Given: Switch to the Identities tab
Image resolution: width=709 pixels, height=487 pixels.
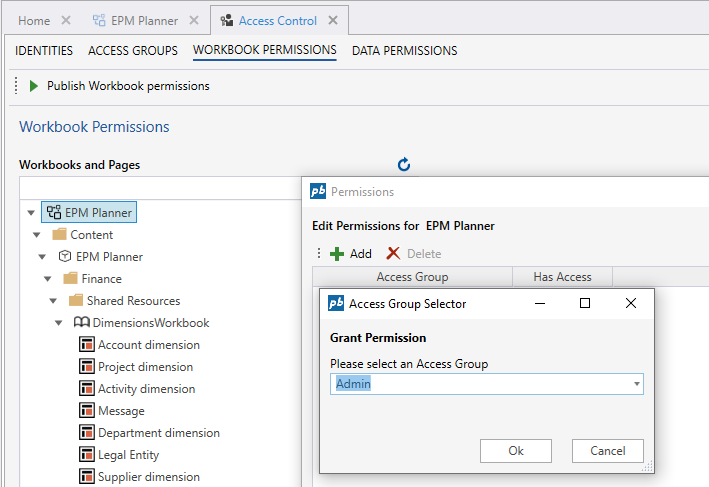Looking at the screenshot, I should tap(44, 51).
